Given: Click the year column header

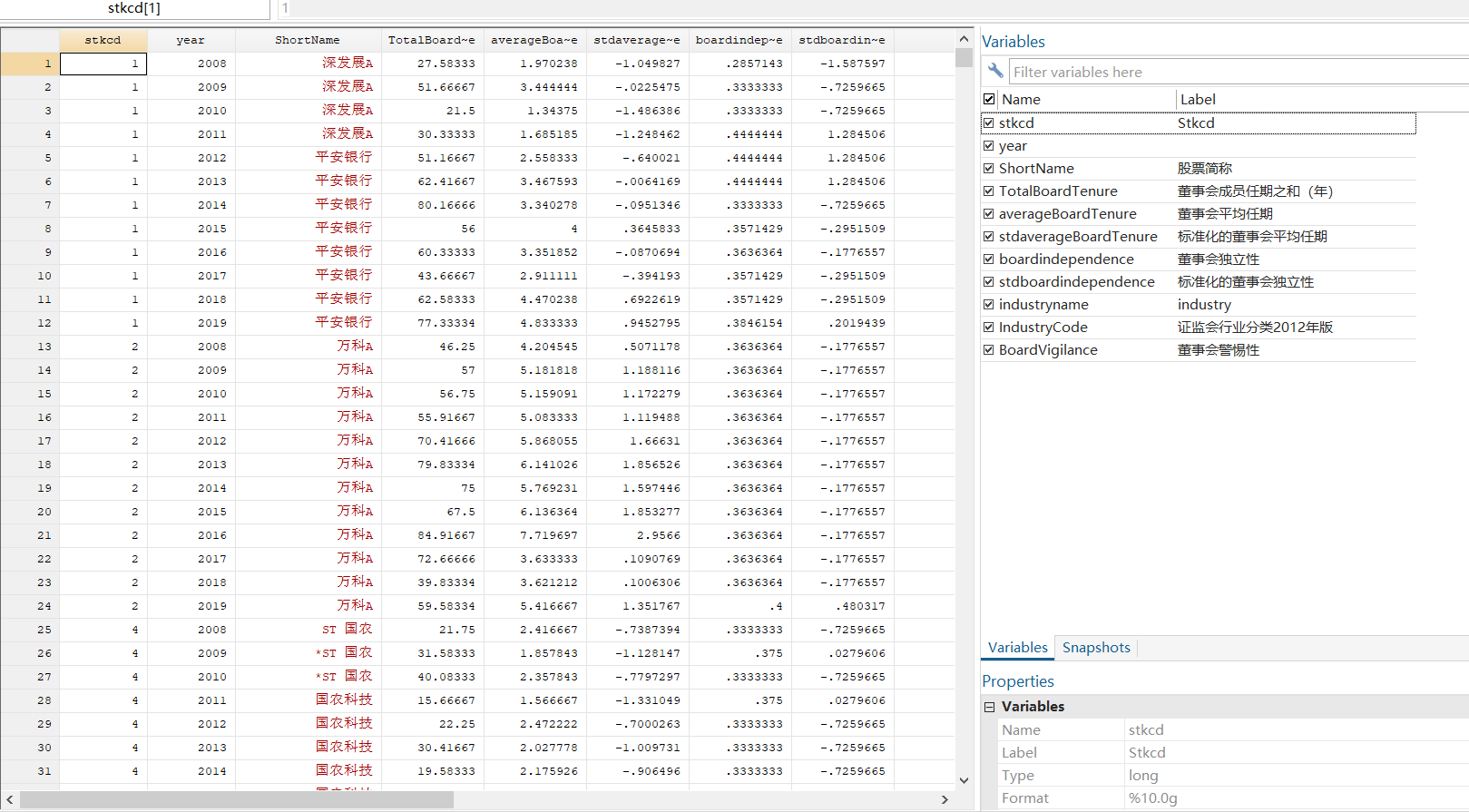Looking at the screenshot, I should click(x=191, y=40).
